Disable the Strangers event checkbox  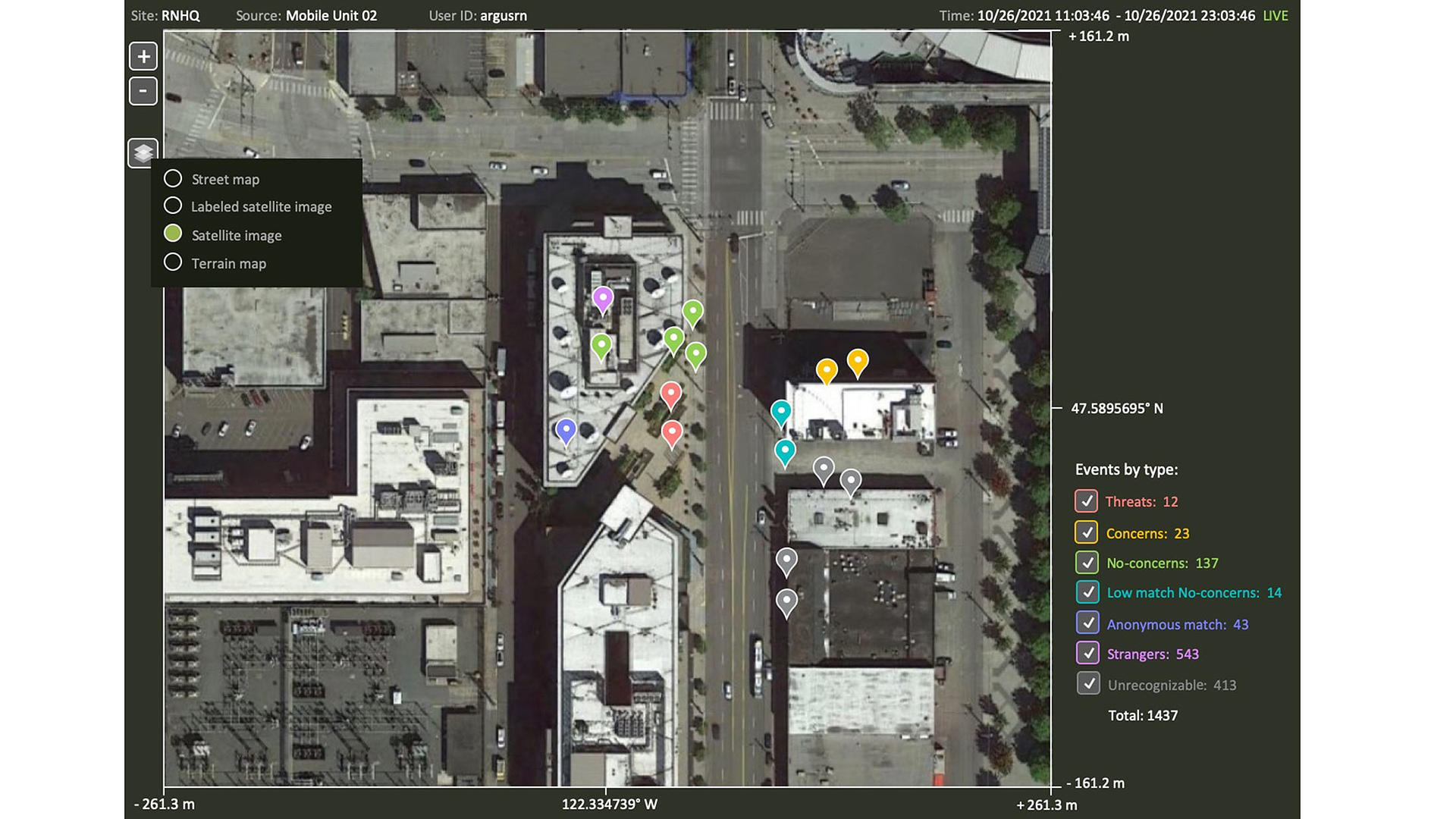[x=1087, y=653]
